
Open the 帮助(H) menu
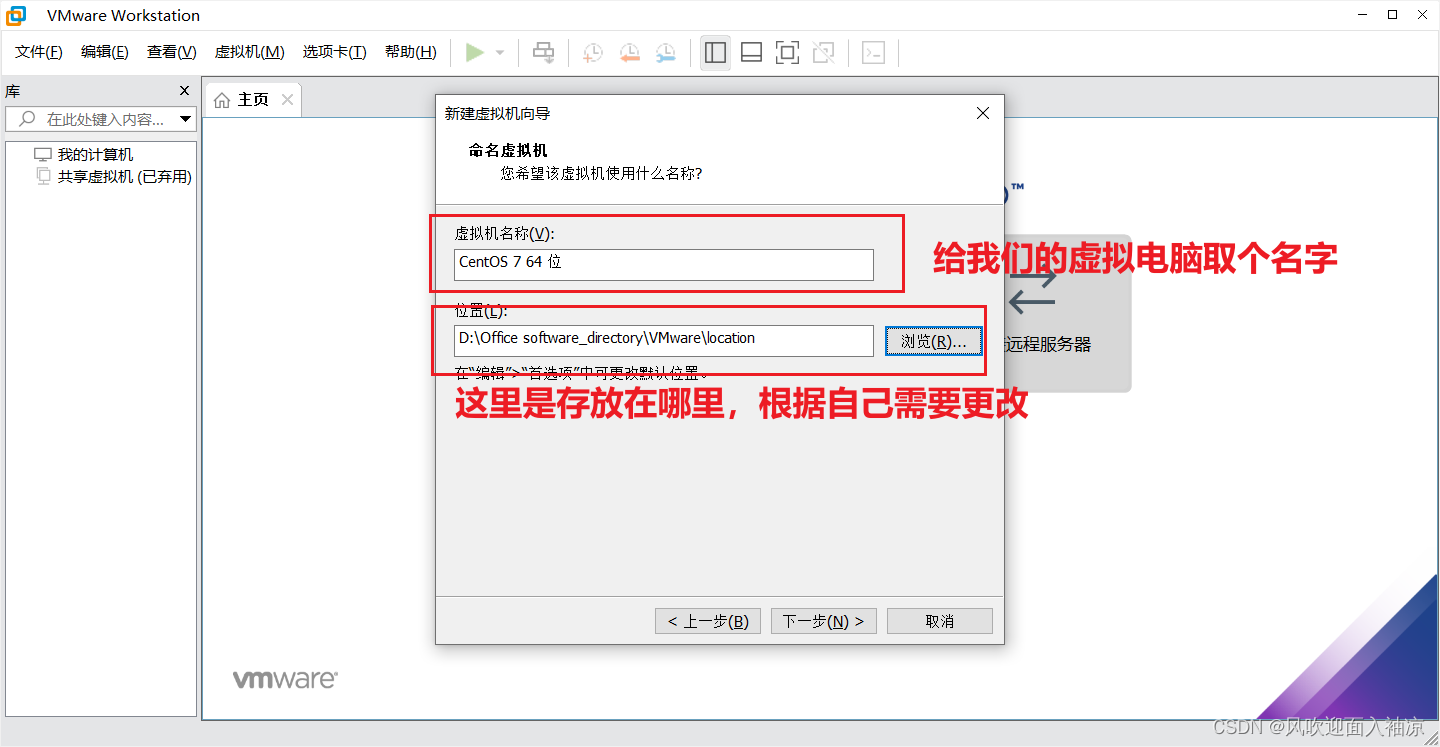point(411,52)
